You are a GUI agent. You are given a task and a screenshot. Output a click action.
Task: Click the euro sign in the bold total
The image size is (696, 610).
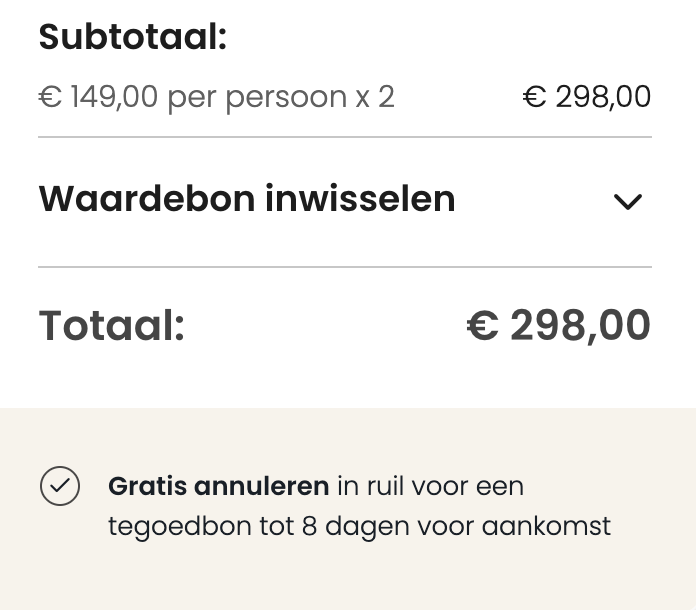[482, 327]
